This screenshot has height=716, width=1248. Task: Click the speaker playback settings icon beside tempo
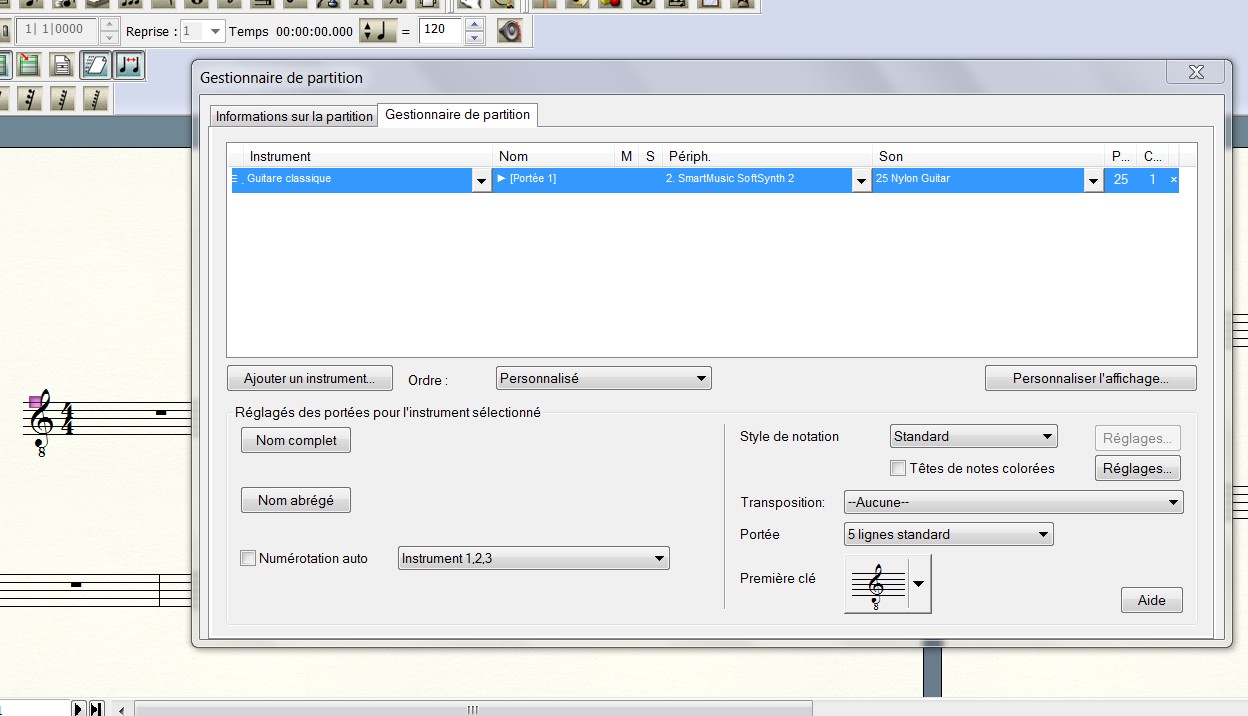510,31
